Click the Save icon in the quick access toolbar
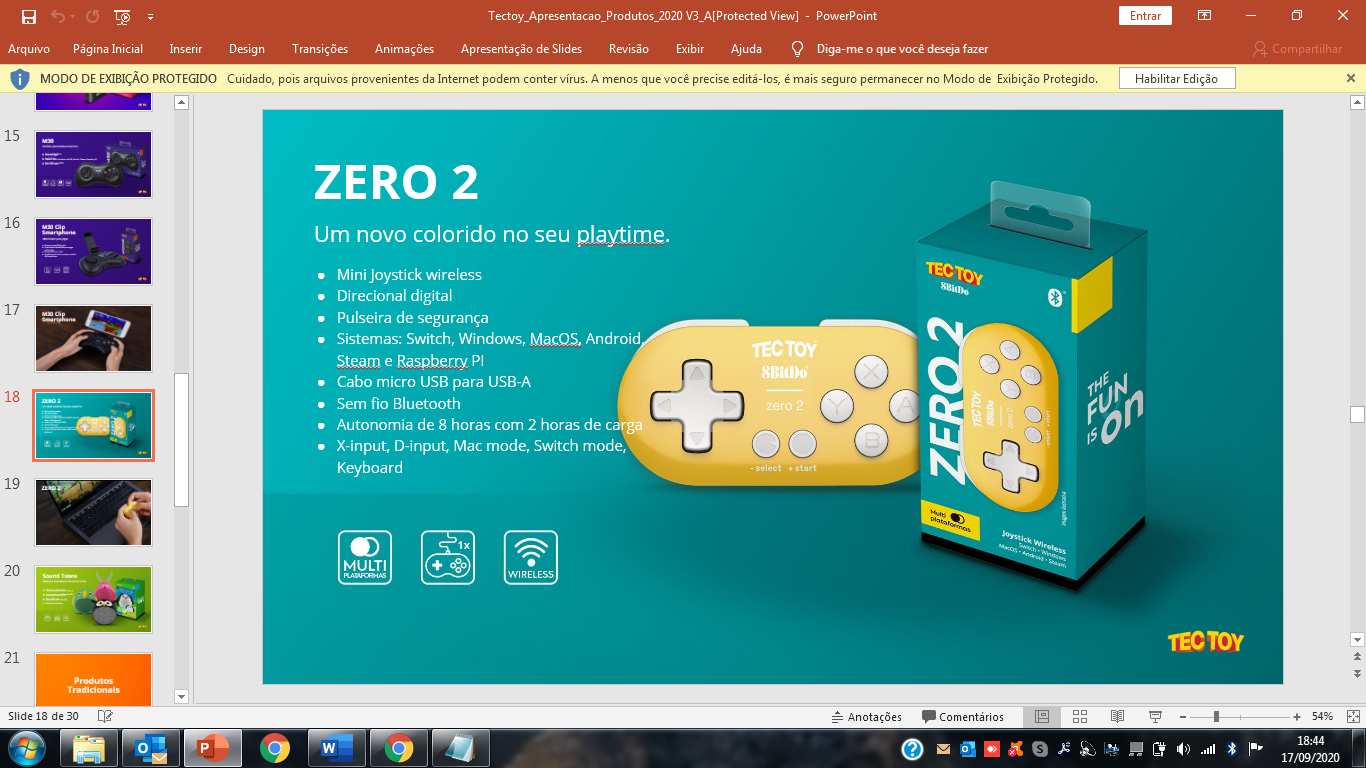This screenshot has height=768, width=1366. (x=28, y=16)
